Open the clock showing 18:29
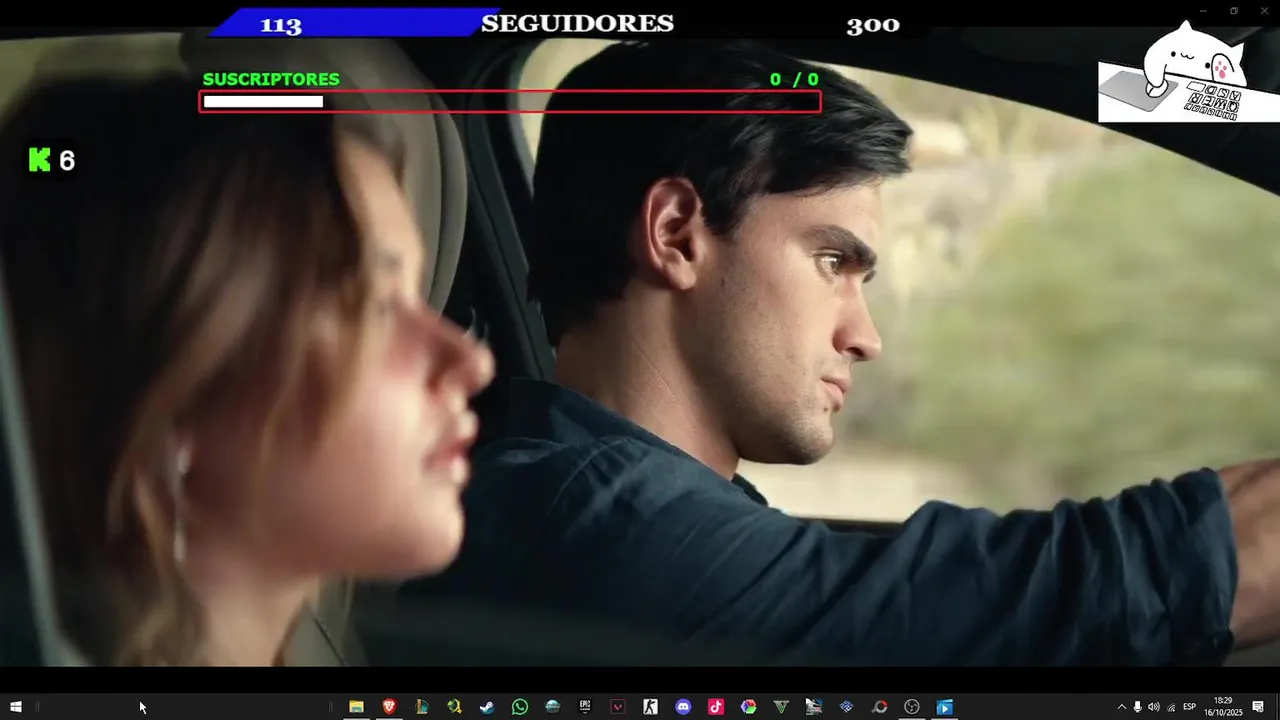The width and height of the screenshot is (1280, 720). 1222,706
